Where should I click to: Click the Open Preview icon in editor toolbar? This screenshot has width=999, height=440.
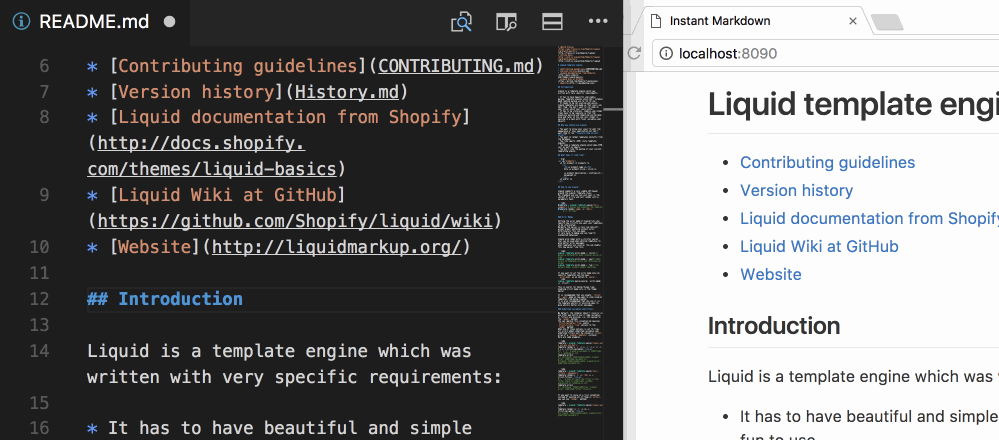[461, 21]
